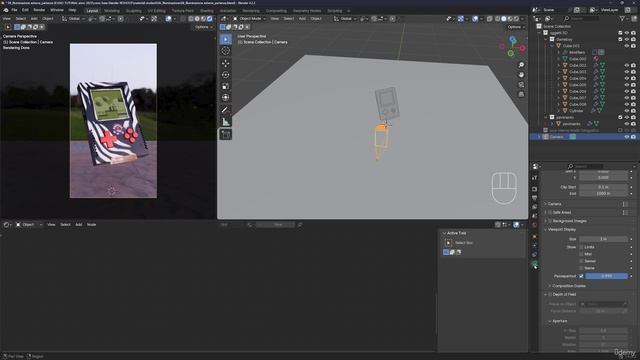Open the File menu
The height and width of the screenshot is (360, 640).
pyautogui.click(x=14, y=10)
